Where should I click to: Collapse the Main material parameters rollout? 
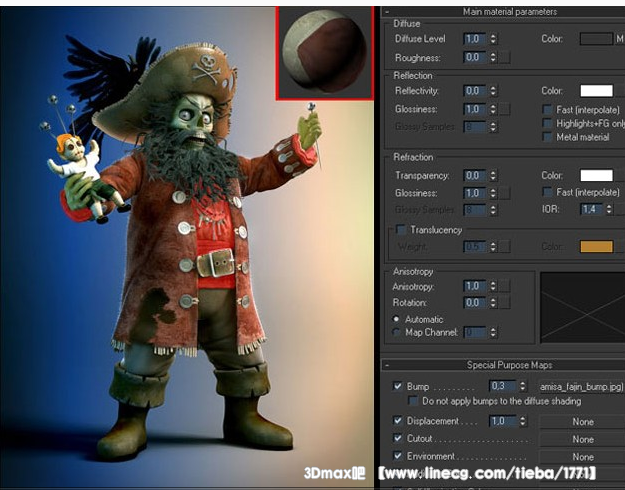[x=387, y=12]
